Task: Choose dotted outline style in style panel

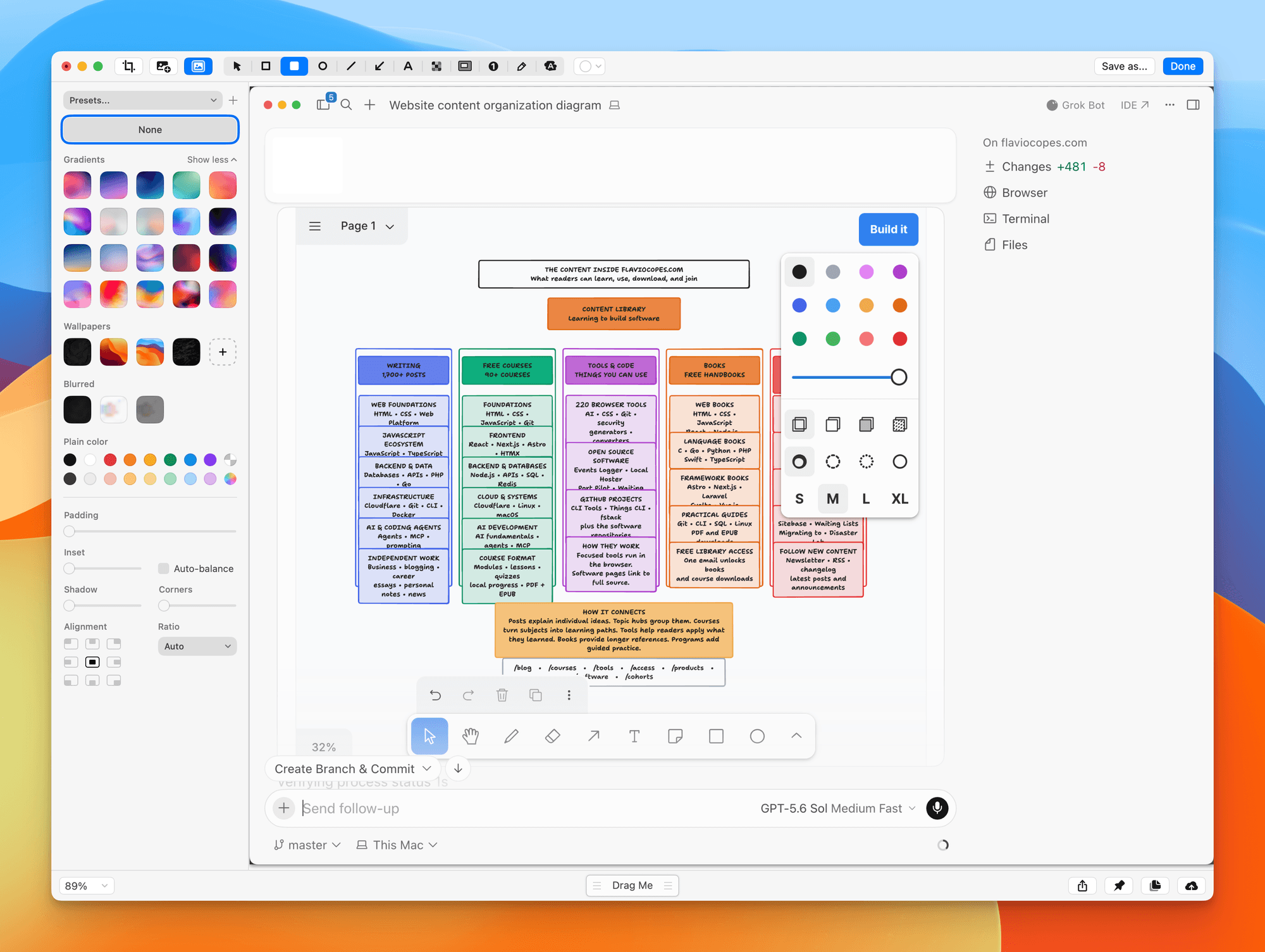Action: point(867,462)
